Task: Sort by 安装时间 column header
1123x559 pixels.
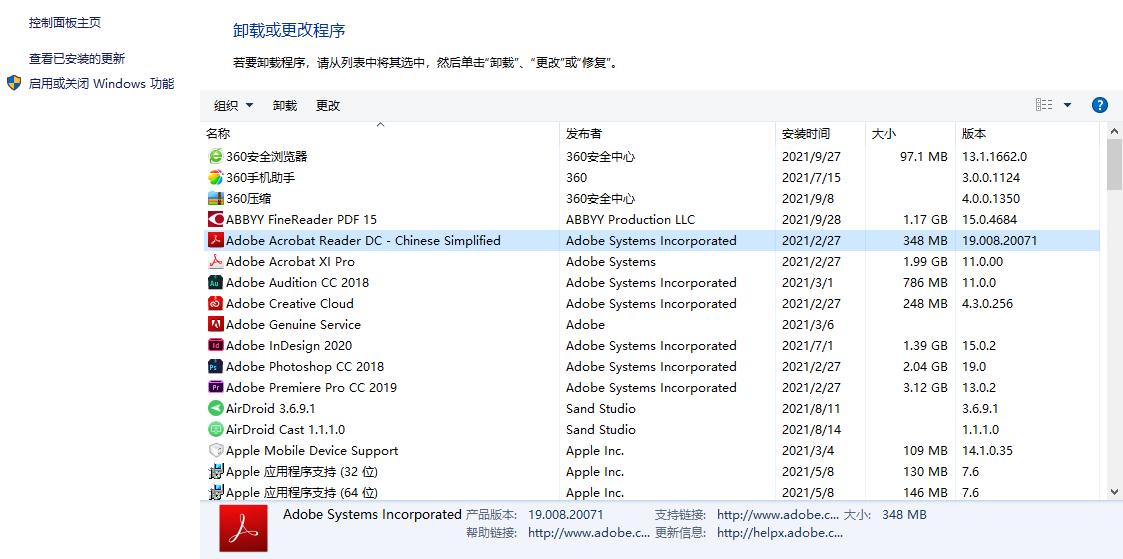Action: [806, 133]
